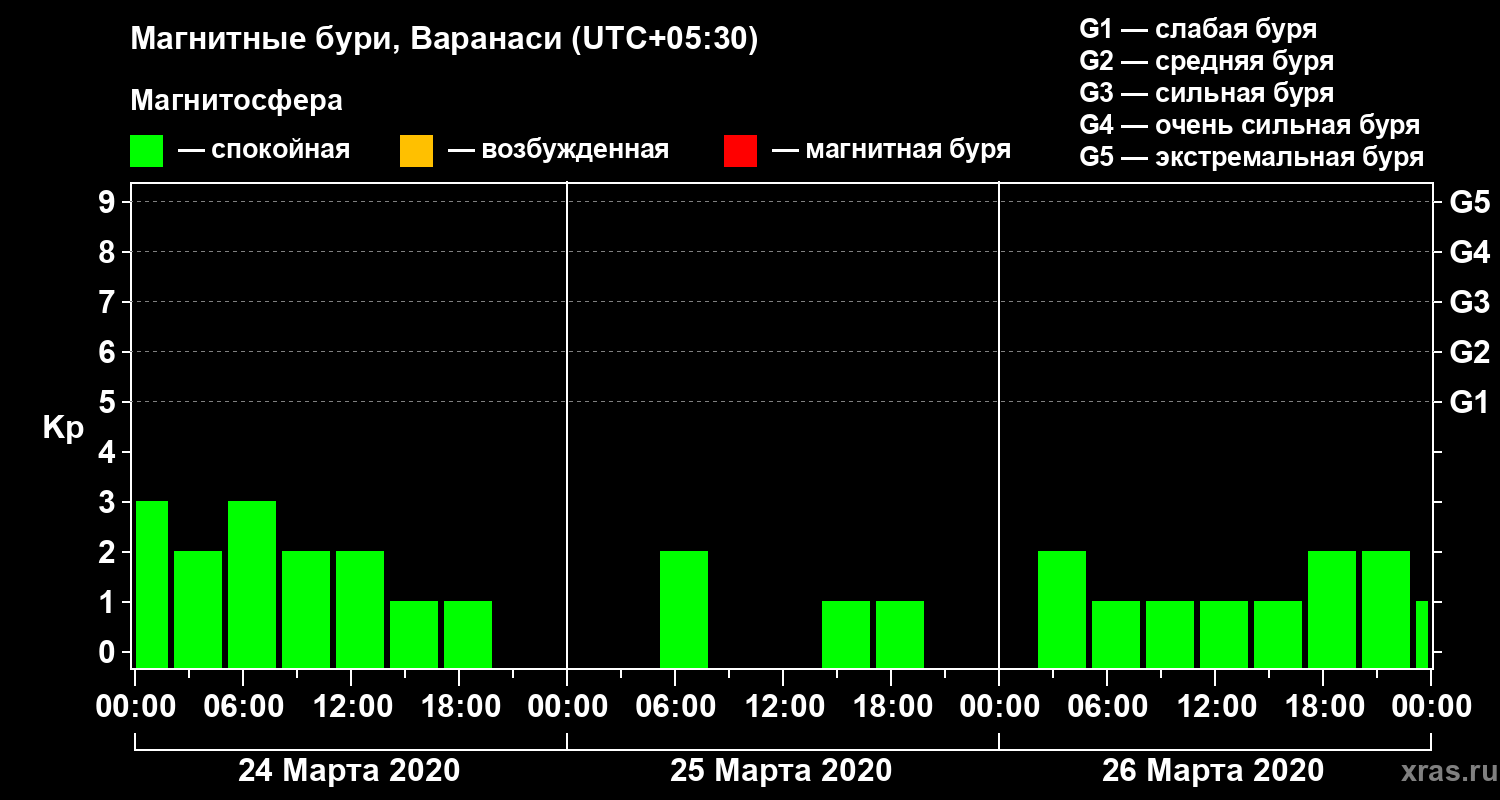Click the first Kp 3 bar at 00:00 on 24 March
The height and width of the screenshot is (800, 1500).
click(152, 584)
